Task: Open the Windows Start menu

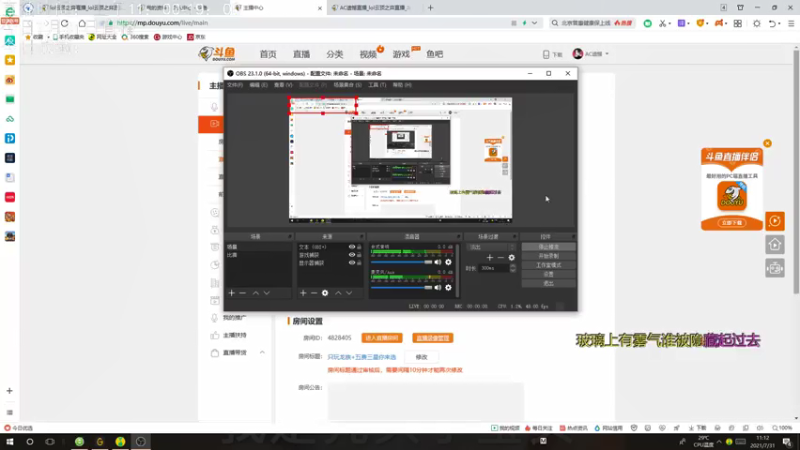Action: (x=10, y=442)
